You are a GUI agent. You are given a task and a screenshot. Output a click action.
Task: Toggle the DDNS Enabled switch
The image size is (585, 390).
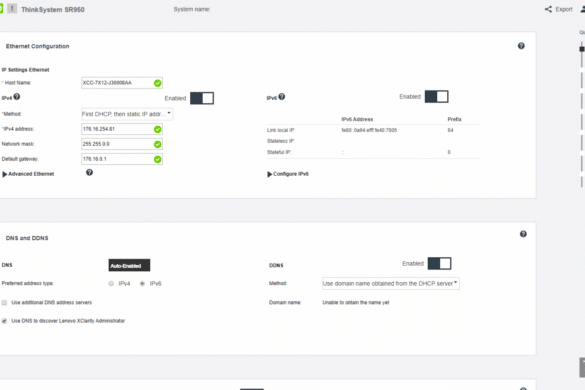pyautogui.click(x=439, y=263)
